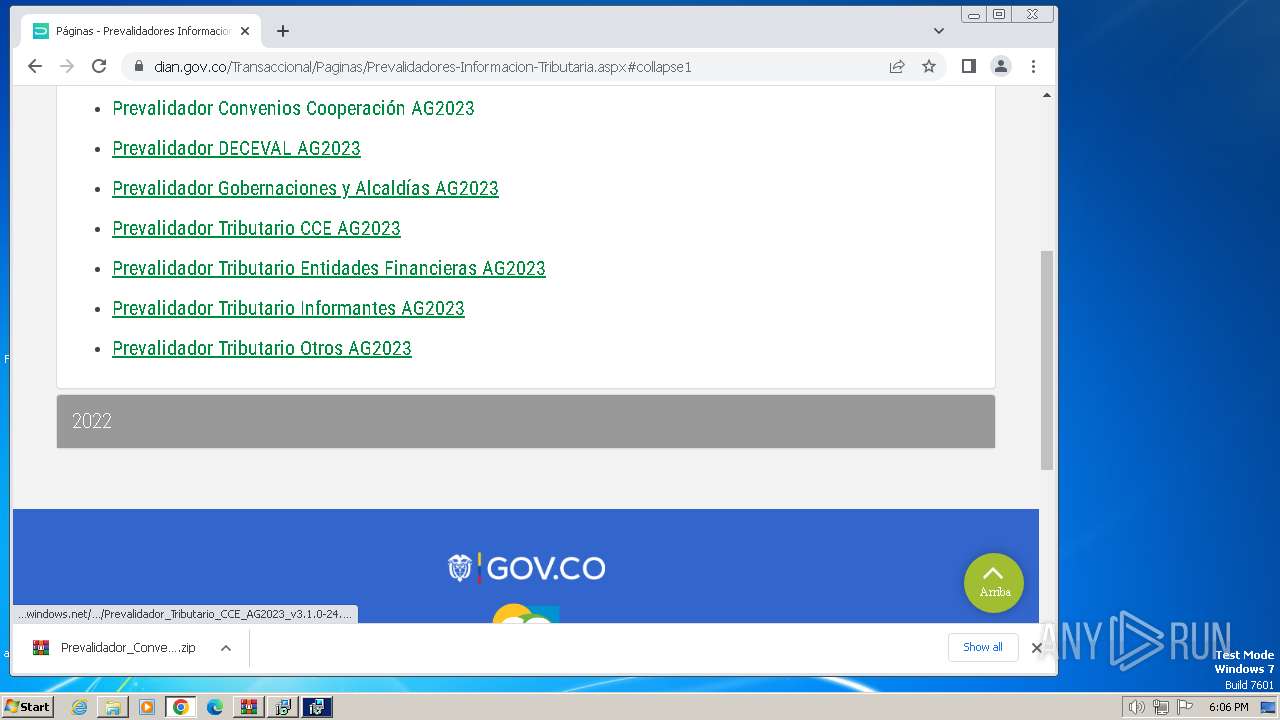Click the 6:06 PM system clock
Viewport: 1280px width, 720px height.
(1228, 707)
